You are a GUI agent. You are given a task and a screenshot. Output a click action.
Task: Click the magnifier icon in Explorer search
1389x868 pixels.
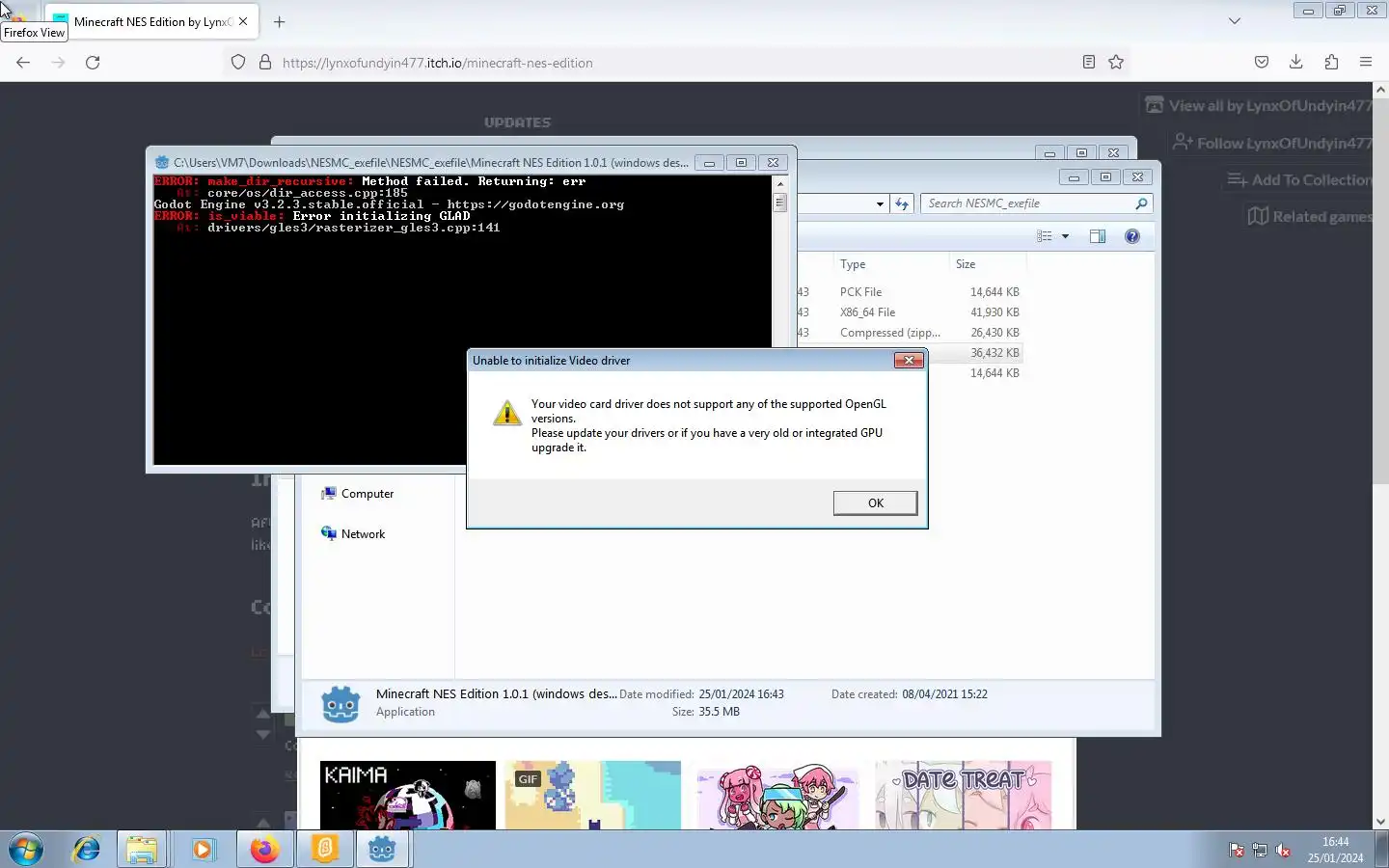tap(1142, 203)
